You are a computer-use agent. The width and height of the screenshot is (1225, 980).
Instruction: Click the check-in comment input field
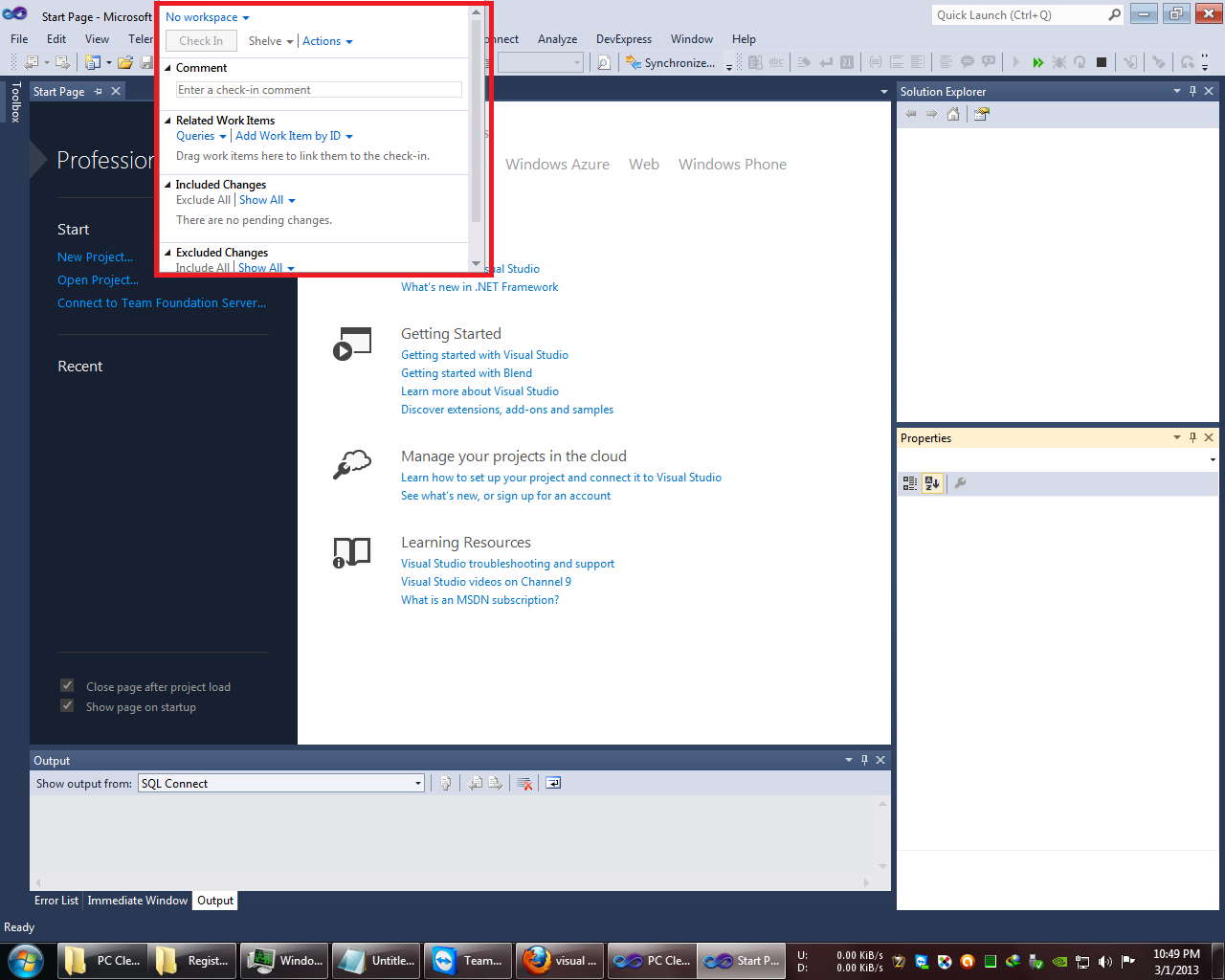tap(319, 90)
